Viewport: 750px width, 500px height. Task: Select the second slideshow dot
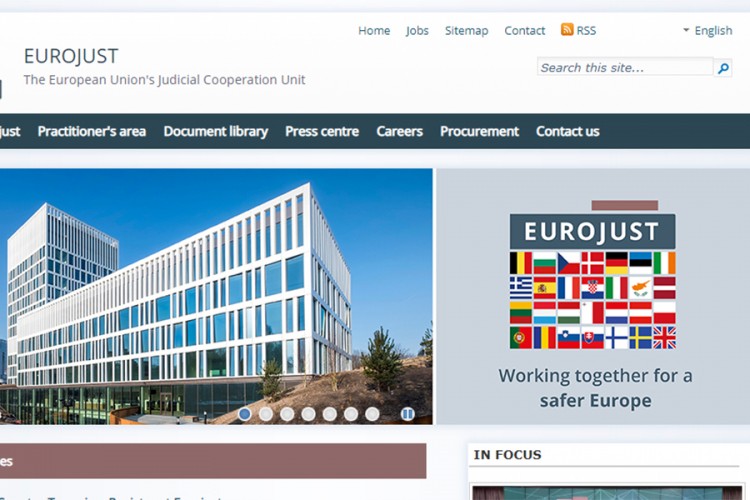(266, 414)
